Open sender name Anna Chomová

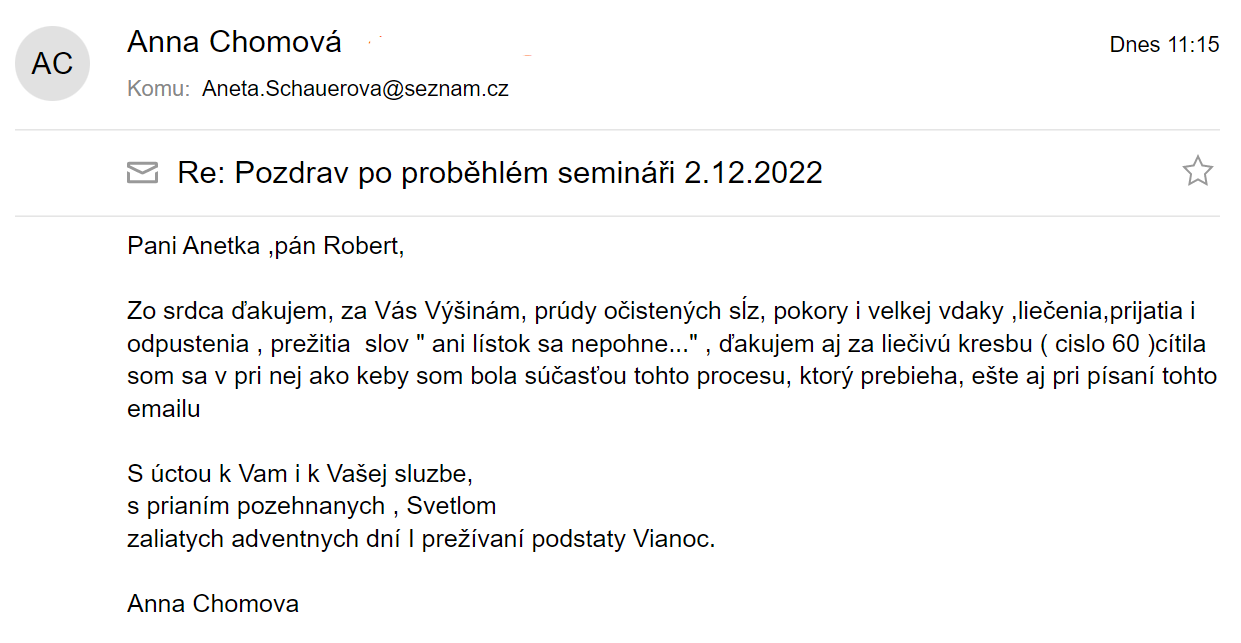235,42
